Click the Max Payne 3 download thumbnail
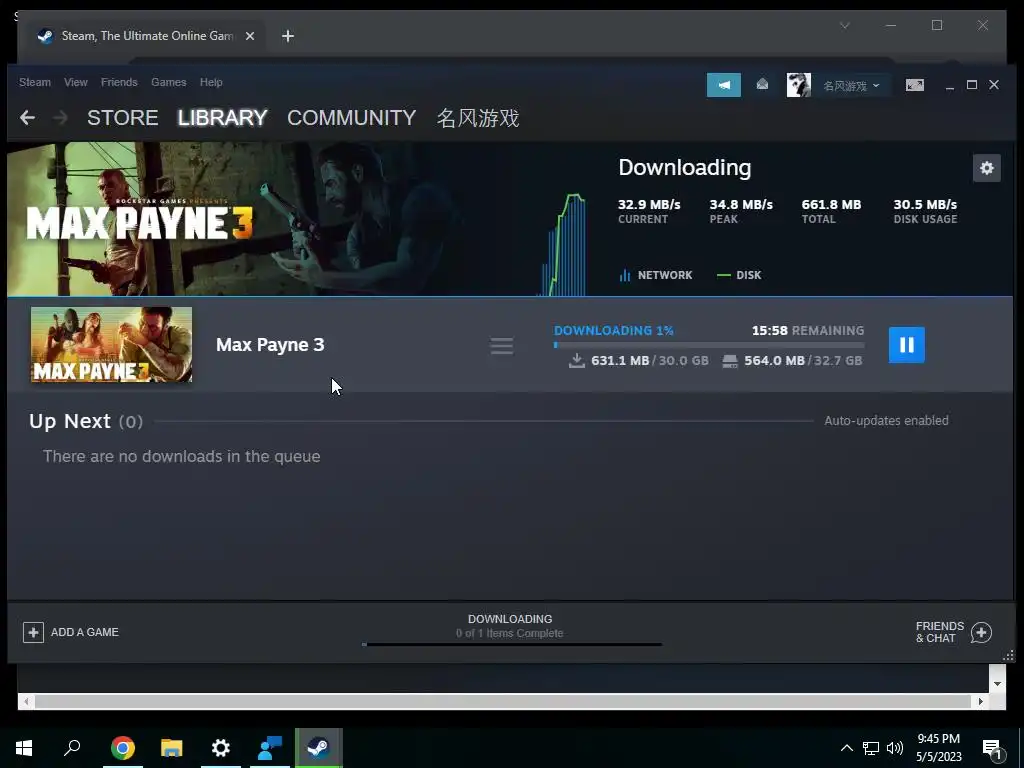 coord(112,345)
